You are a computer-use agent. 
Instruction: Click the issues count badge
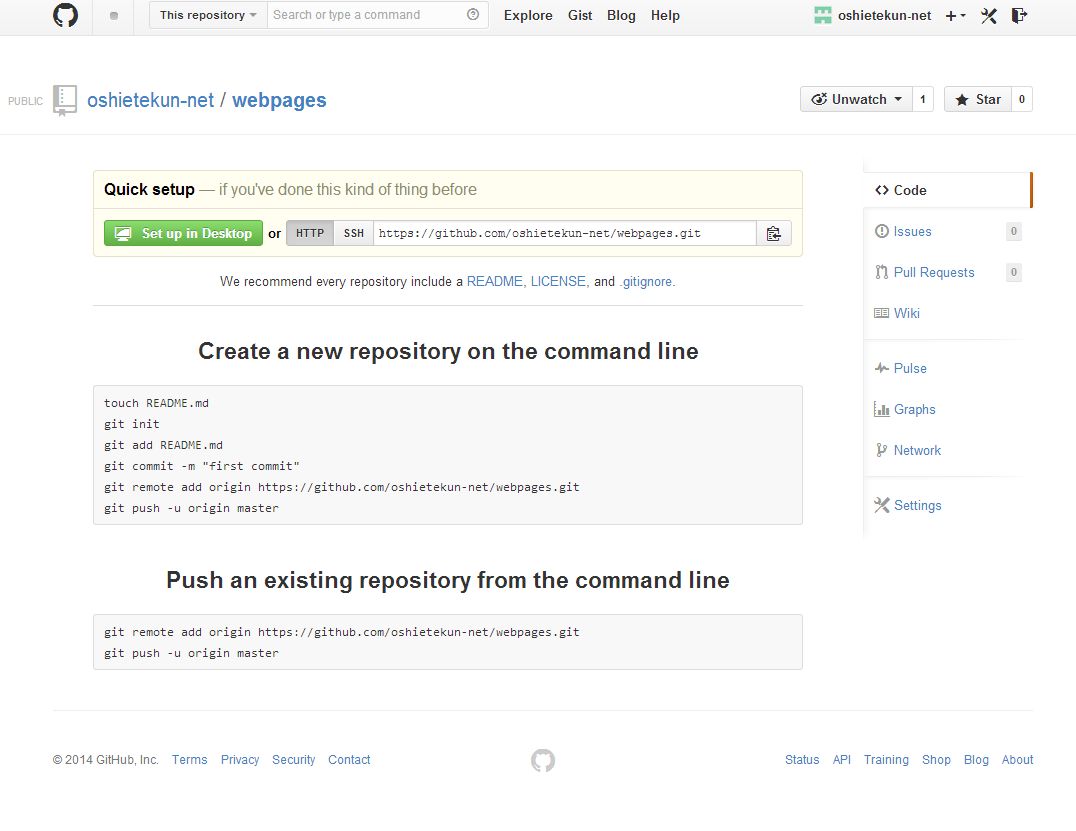[x=1014, y=231]
